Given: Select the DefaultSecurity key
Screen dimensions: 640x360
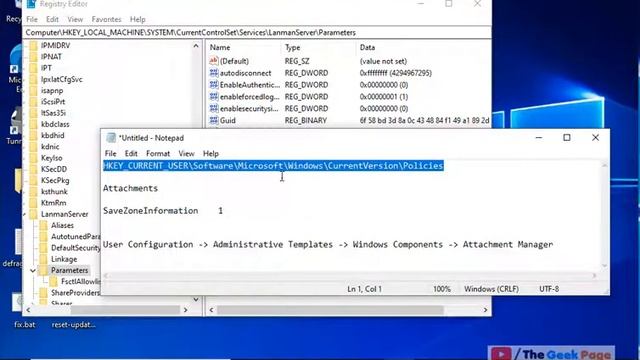Looking at the screenshot, I should click(x=75, y=248).
